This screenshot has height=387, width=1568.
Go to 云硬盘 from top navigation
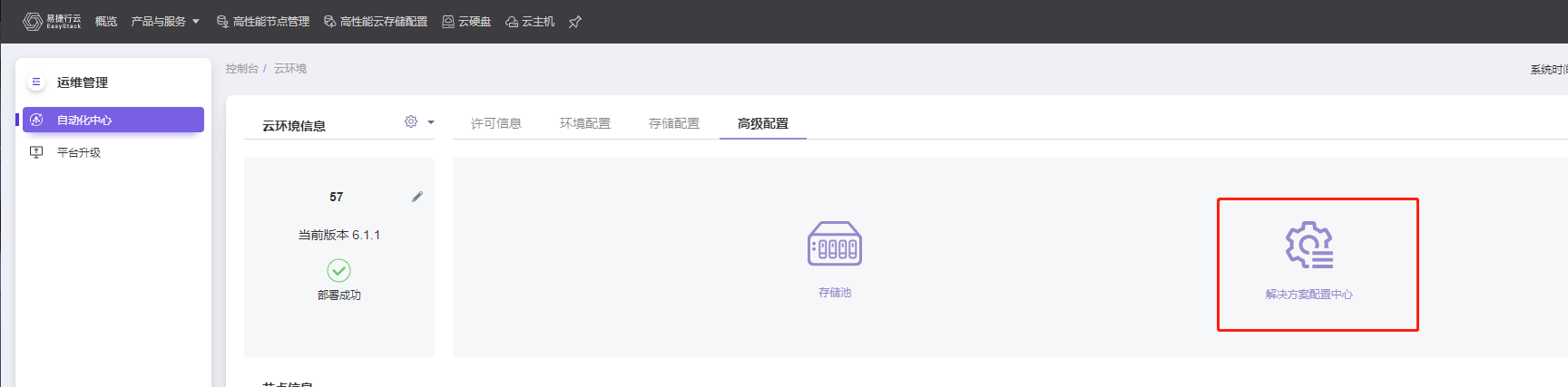click(x=466, y=22)
